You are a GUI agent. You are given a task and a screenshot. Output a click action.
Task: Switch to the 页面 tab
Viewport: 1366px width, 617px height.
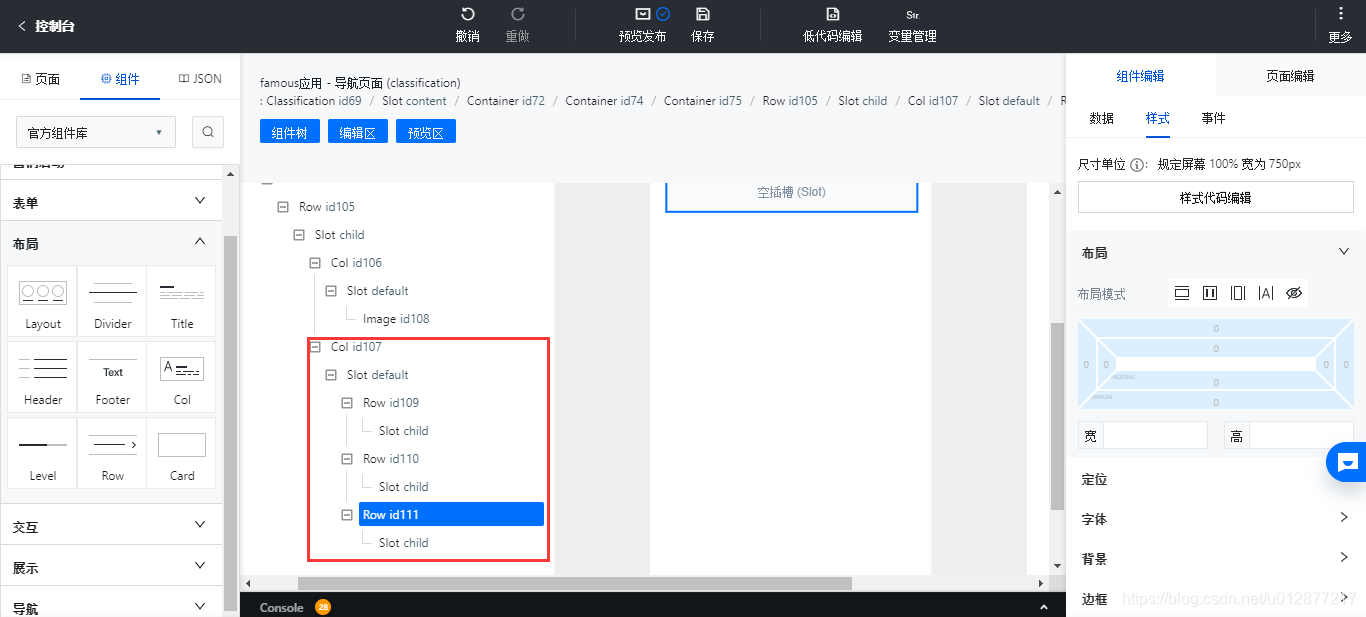(40, 79)
